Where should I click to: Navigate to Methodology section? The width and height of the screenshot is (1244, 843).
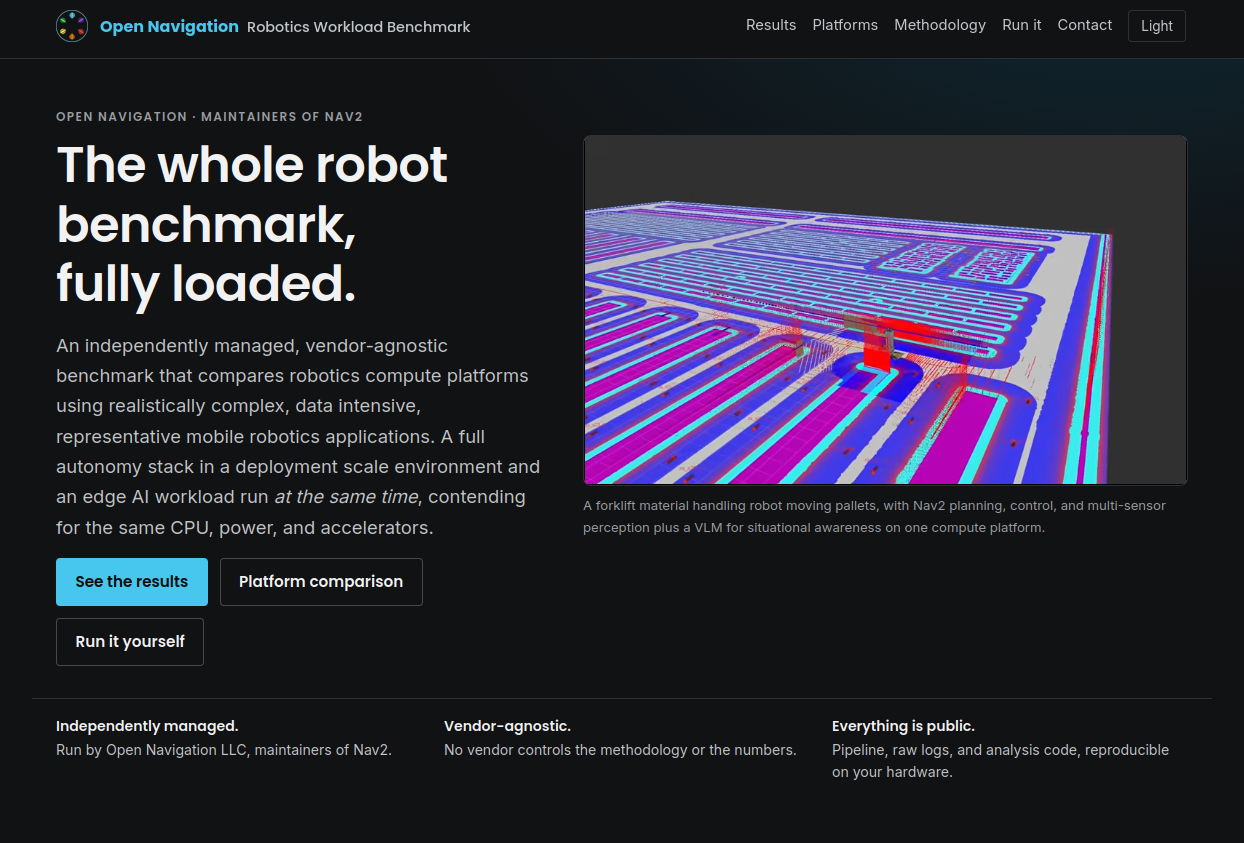(x=940, y=25)
